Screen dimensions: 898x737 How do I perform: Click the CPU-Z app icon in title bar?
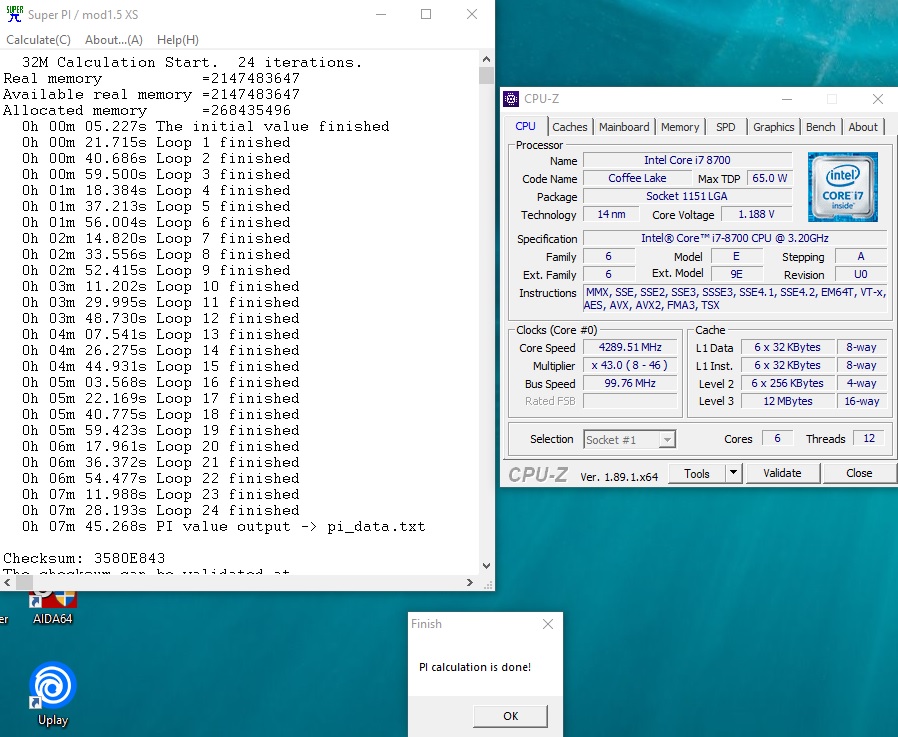511,98
